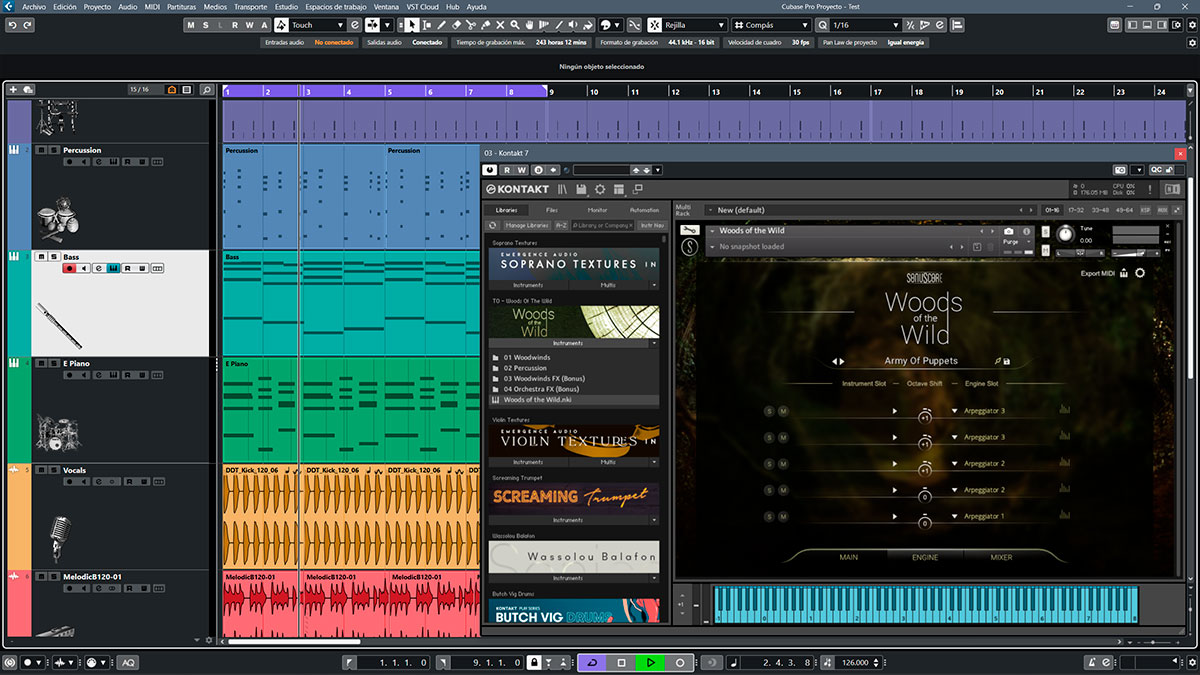The width and height of the screenshot is (1200, 675).
Task: Click the instrument wrench icon
Action: 689,230
